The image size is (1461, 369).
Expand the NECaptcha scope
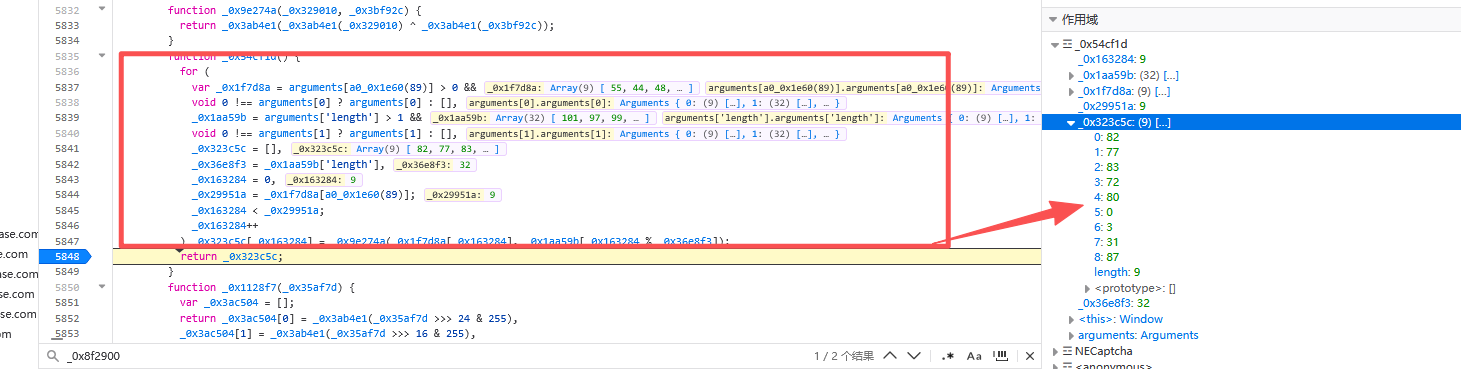coord(1055,351)
